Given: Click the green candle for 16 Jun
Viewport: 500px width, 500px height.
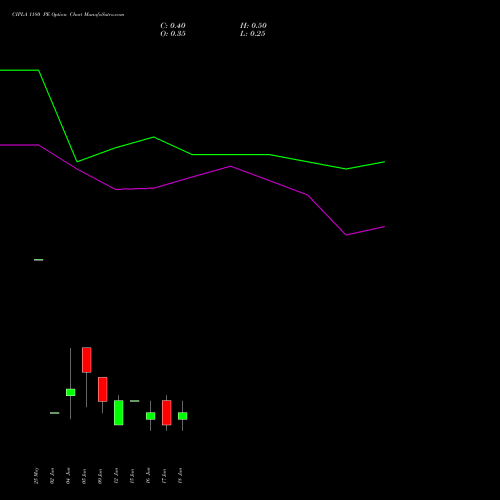Looking at the screenshot, I should 151,416.
